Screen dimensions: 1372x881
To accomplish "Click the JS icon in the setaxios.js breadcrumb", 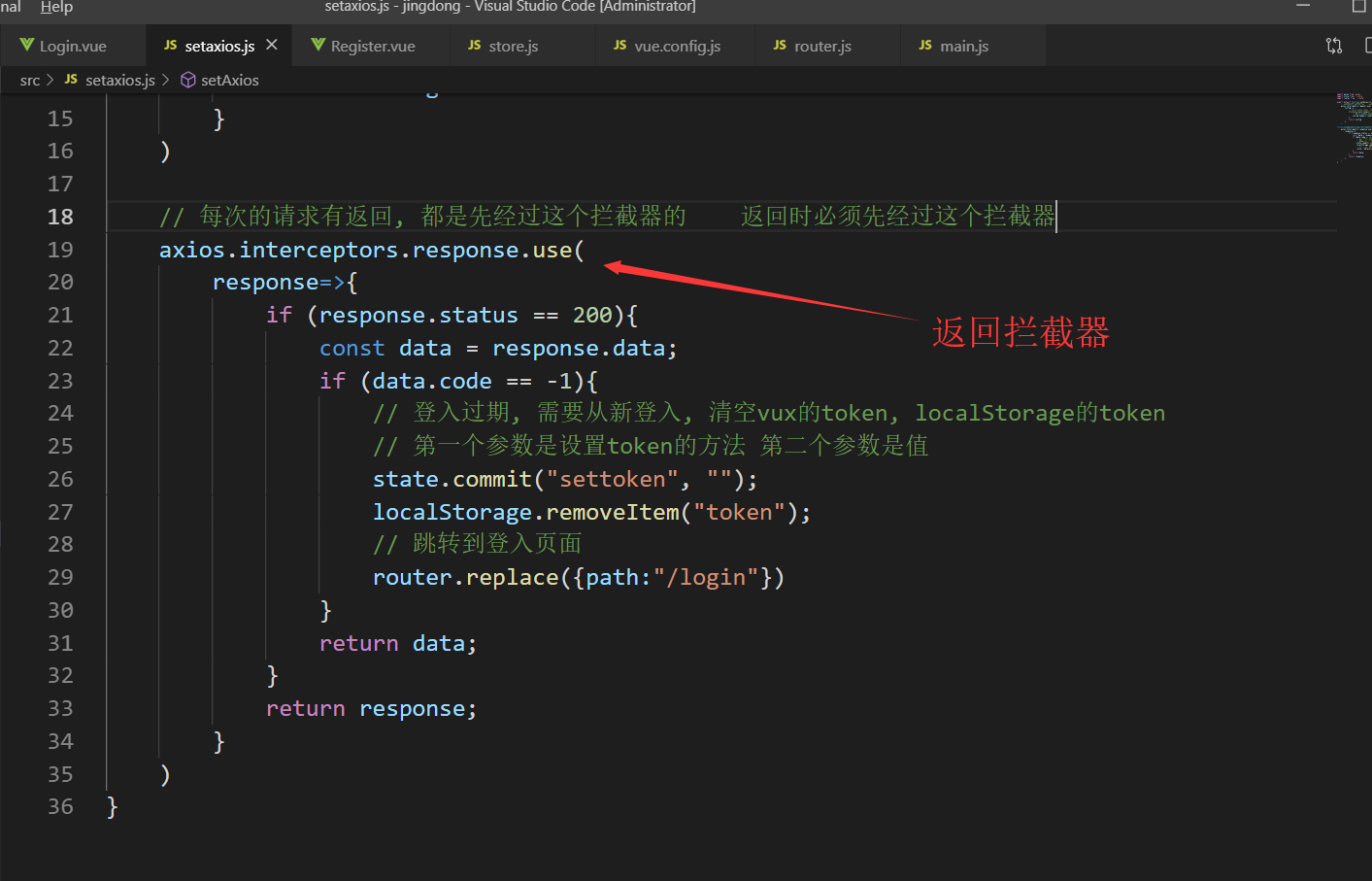I will click(71, 80).
